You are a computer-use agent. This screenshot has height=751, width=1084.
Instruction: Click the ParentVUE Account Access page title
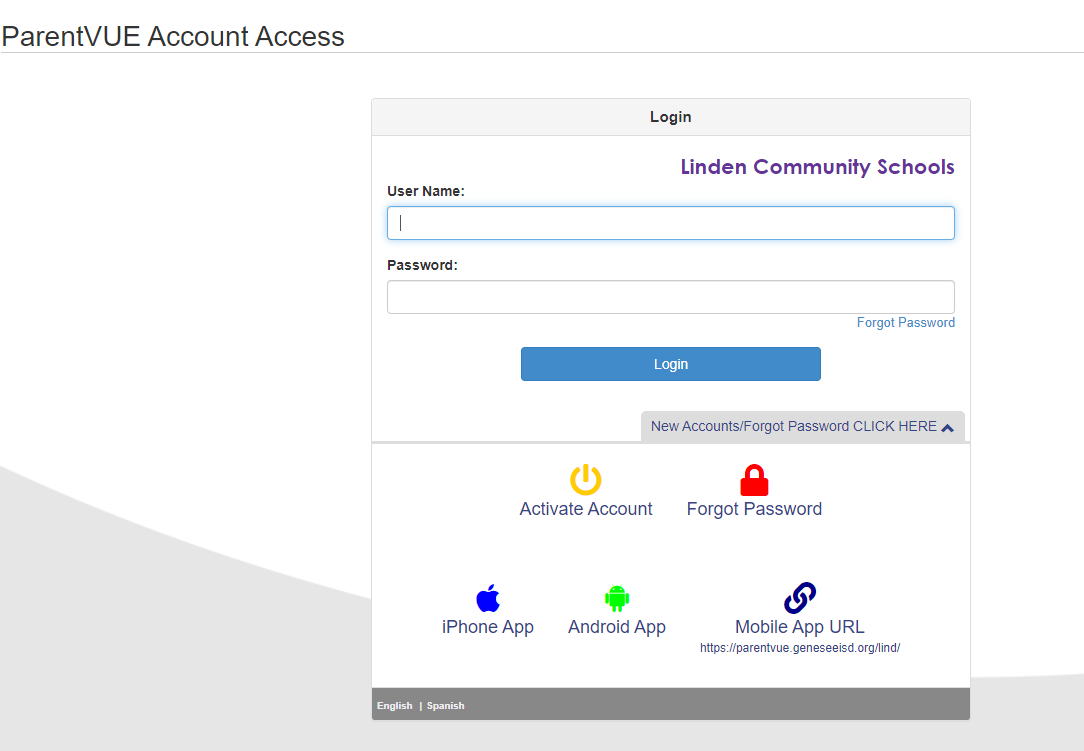[x=173, y=36]
